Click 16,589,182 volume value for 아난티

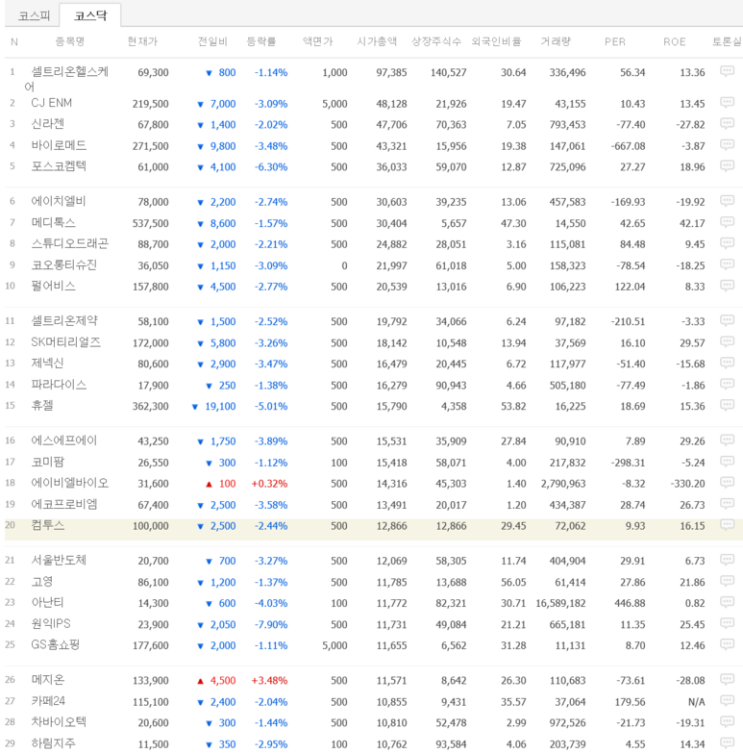tap(561, 603)
